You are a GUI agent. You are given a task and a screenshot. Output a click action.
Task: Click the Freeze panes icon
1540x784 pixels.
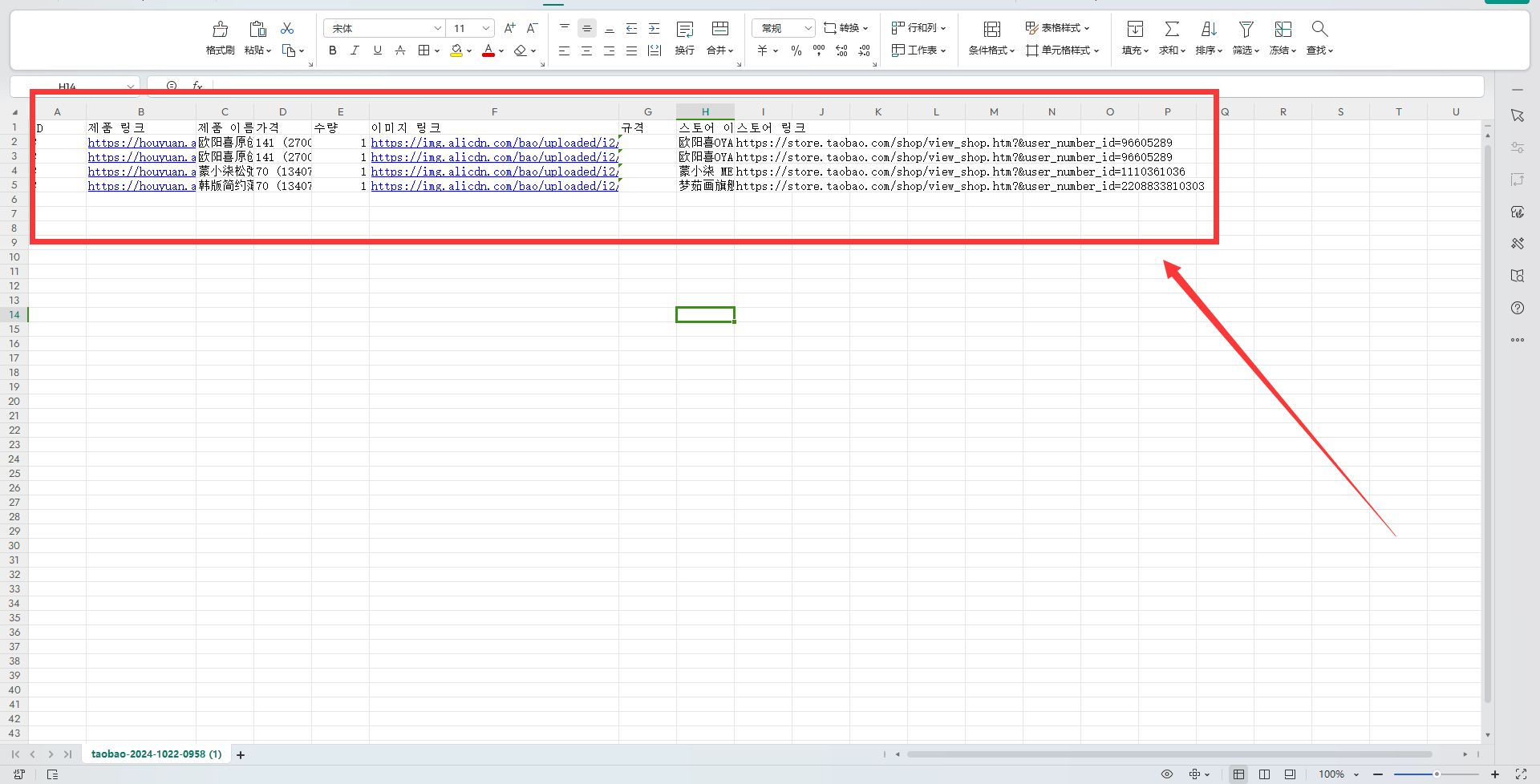pos(1283,29)
